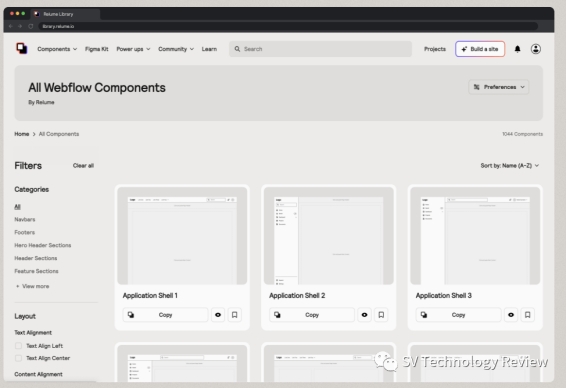
Task: Open Application Shell 1 thumbnail
Action: (182, 236)
